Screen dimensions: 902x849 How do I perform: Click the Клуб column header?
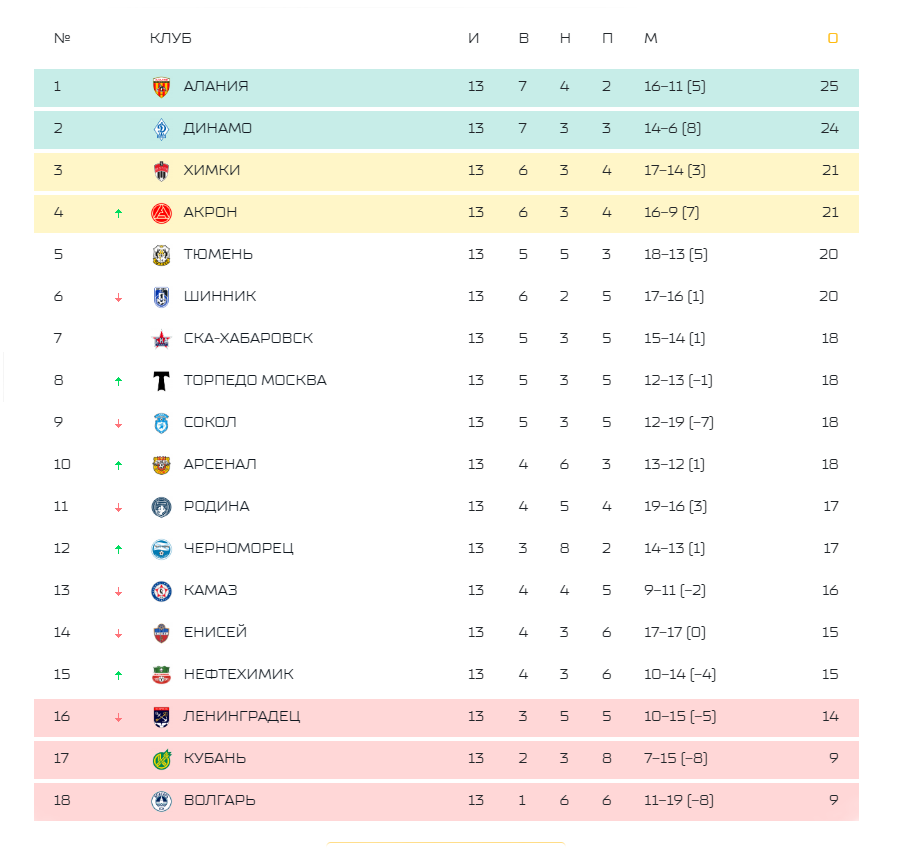[x=170, y=39]
